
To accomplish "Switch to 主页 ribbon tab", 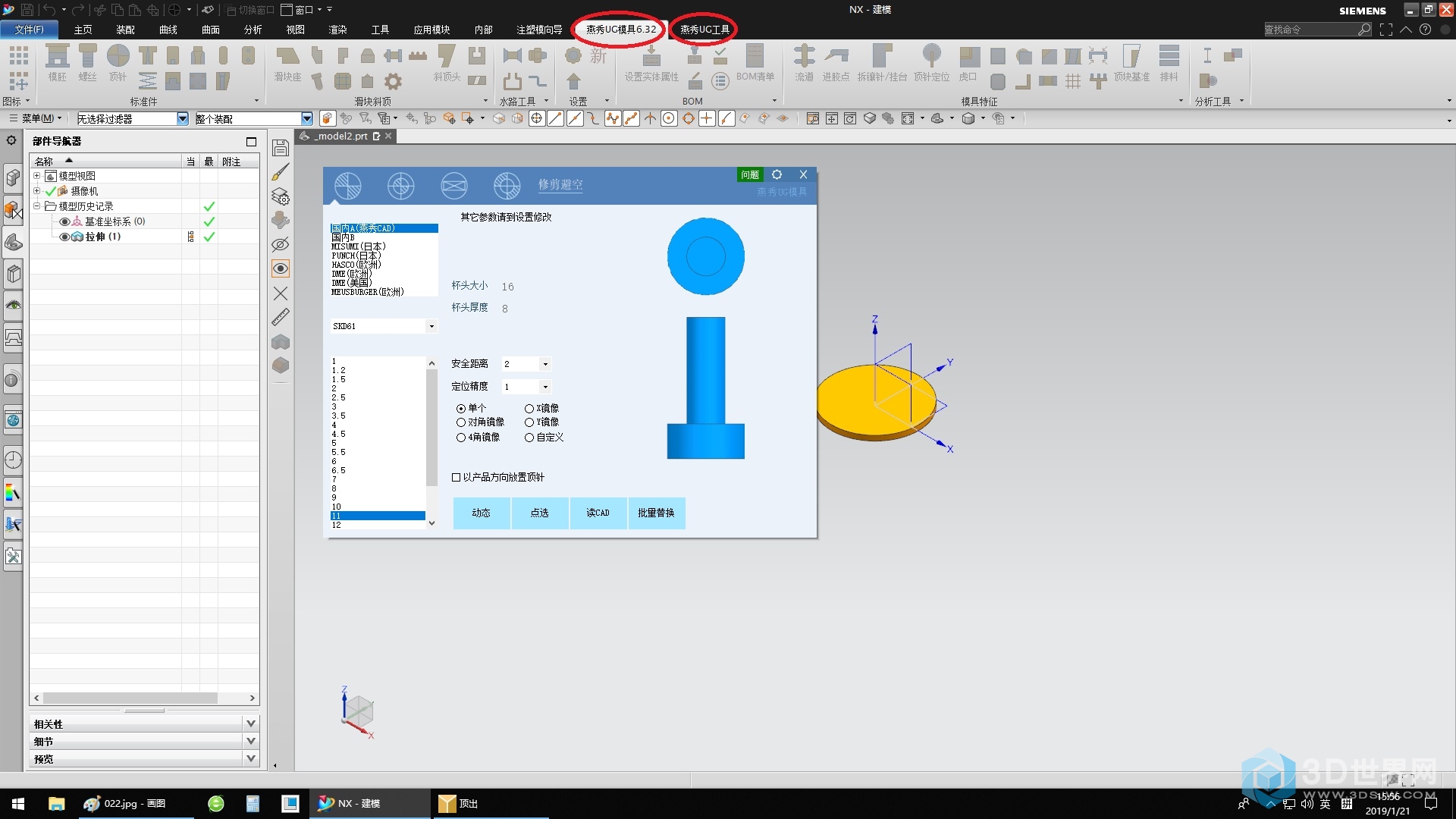I will 83,30.
